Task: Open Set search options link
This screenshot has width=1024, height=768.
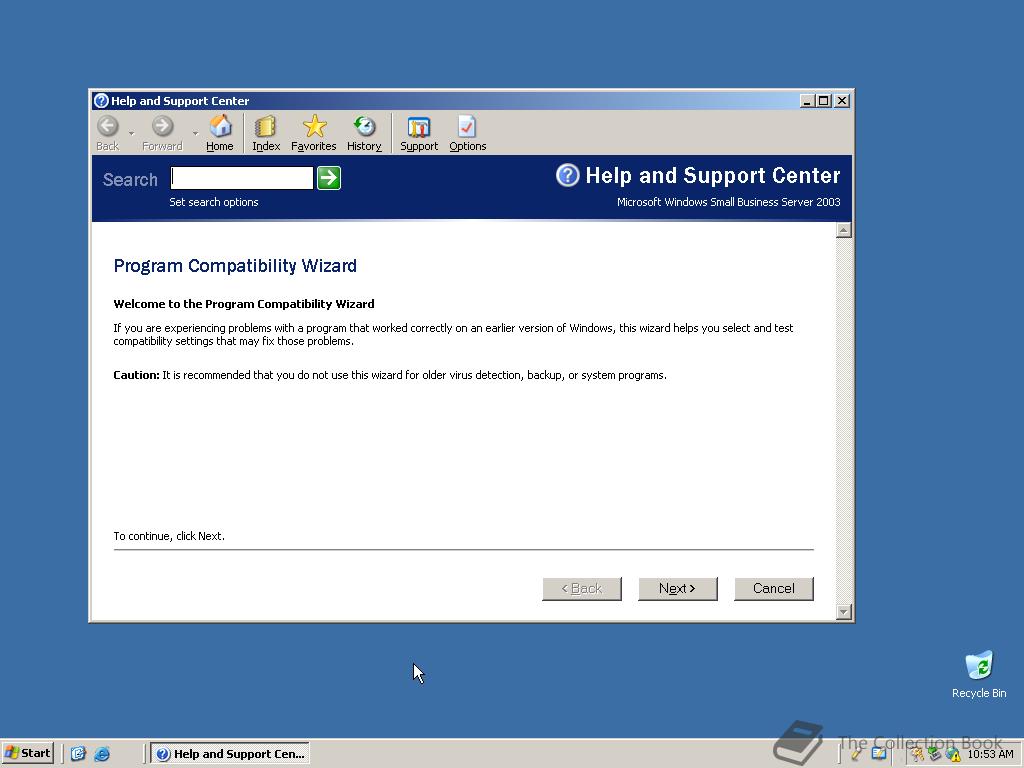Action: click(x=214, y=202)
